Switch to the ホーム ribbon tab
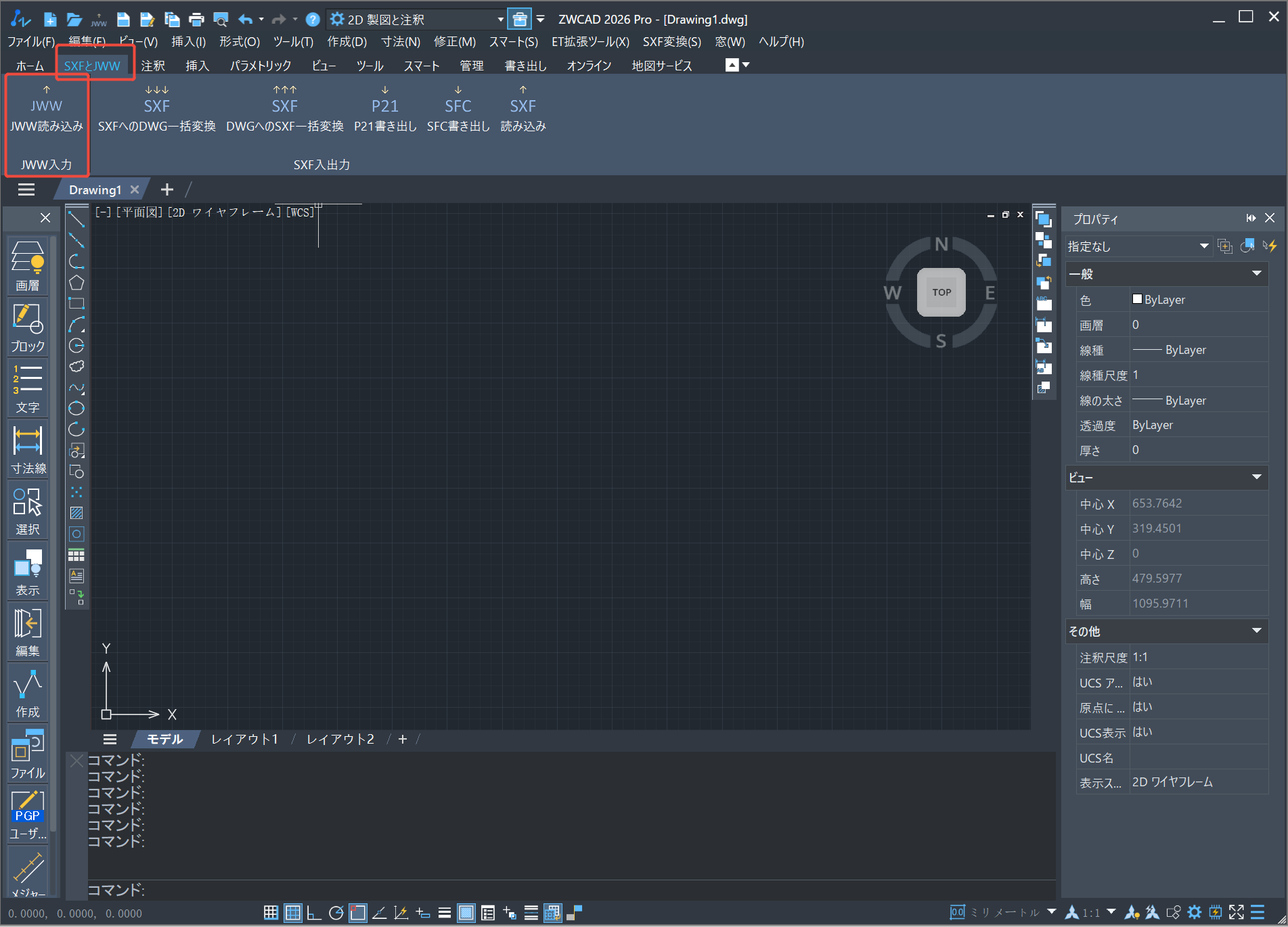 click(x=30, y=66)
